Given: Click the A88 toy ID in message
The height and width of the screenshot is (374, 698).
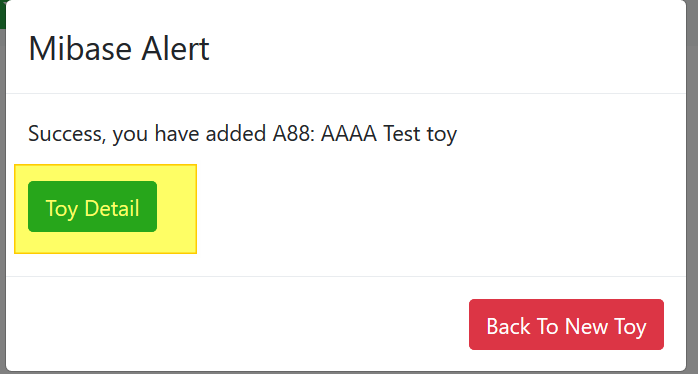Looking at the screenshot, I should point(293,133).
